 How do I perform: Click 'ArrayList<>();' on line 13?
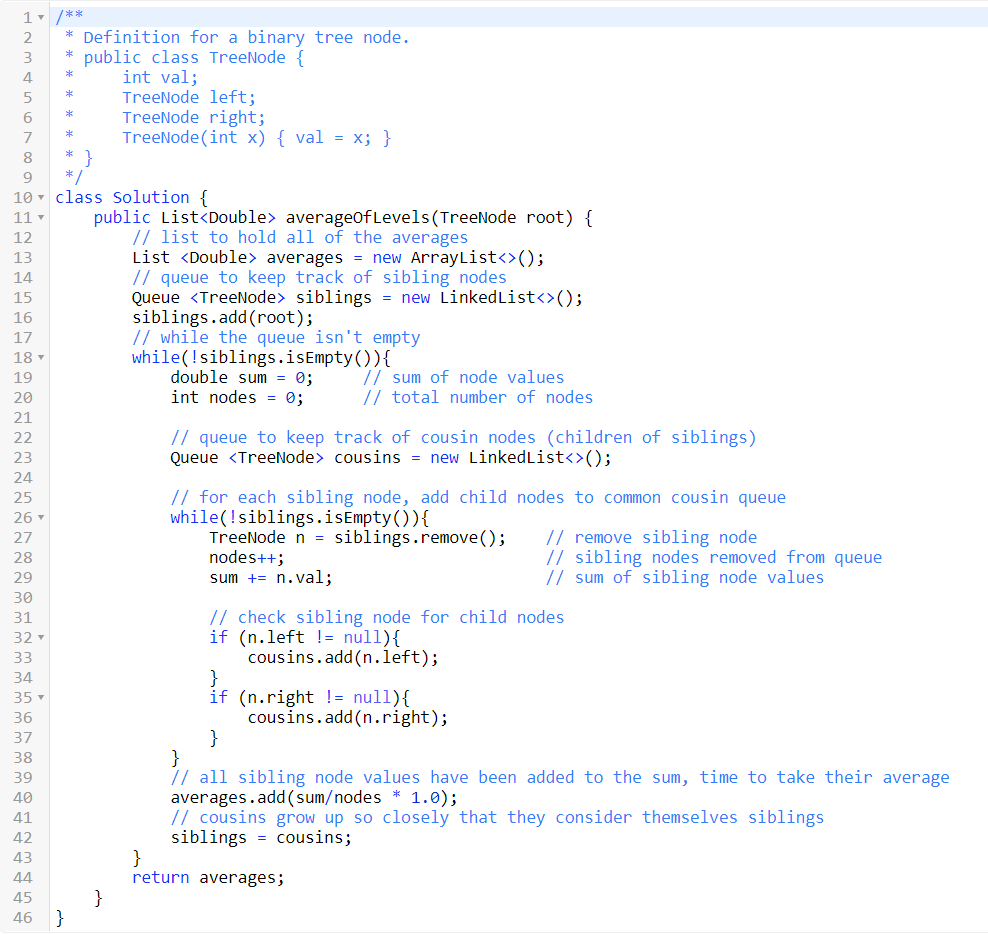[x=478, y=257]
